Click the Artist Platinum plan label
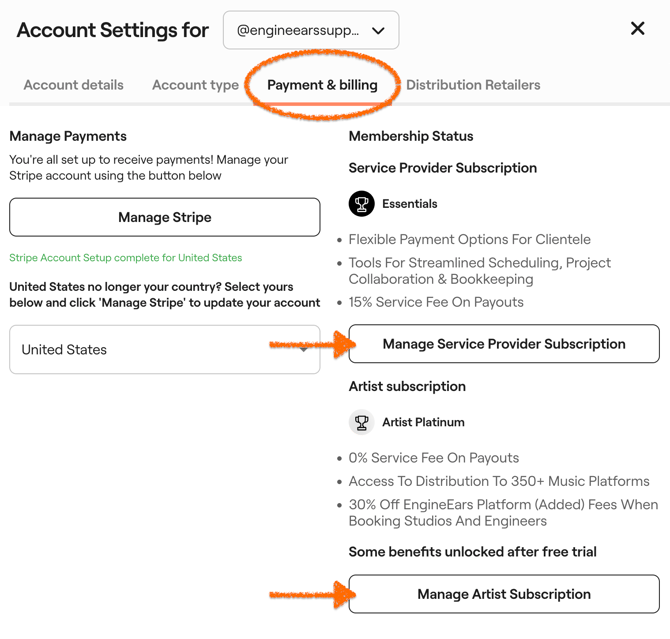 [x=423, y=423]
